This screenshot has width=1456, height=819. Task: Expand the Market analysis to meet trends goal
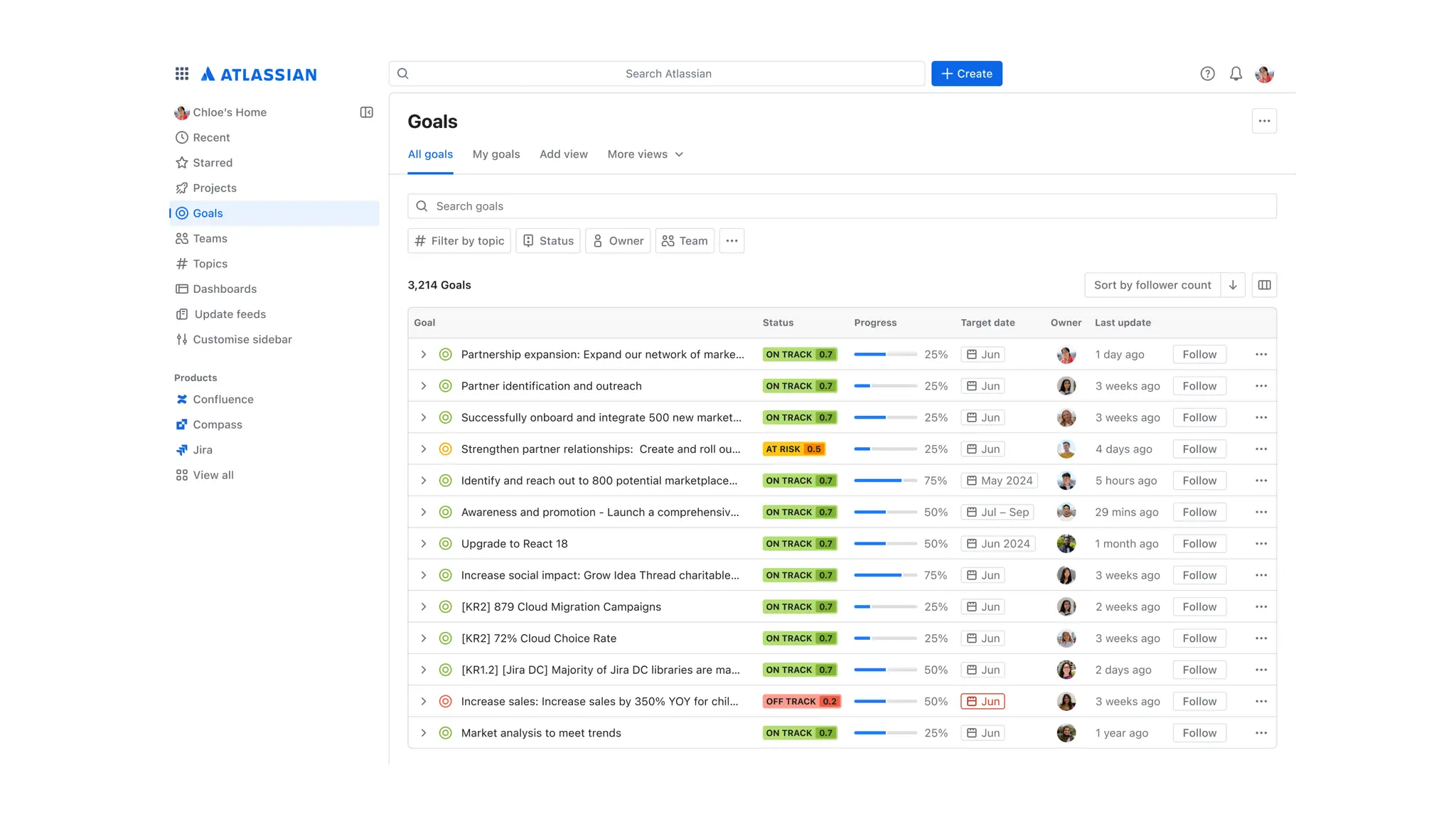(423, 733)
